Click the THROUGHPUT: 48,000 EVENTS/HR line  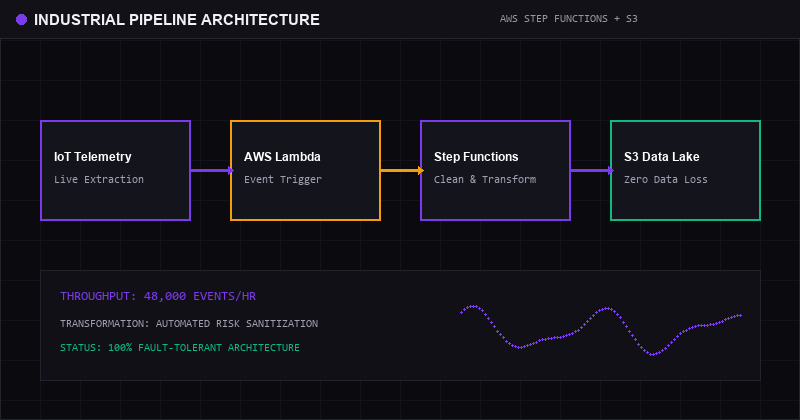click(x=158, y=296)
